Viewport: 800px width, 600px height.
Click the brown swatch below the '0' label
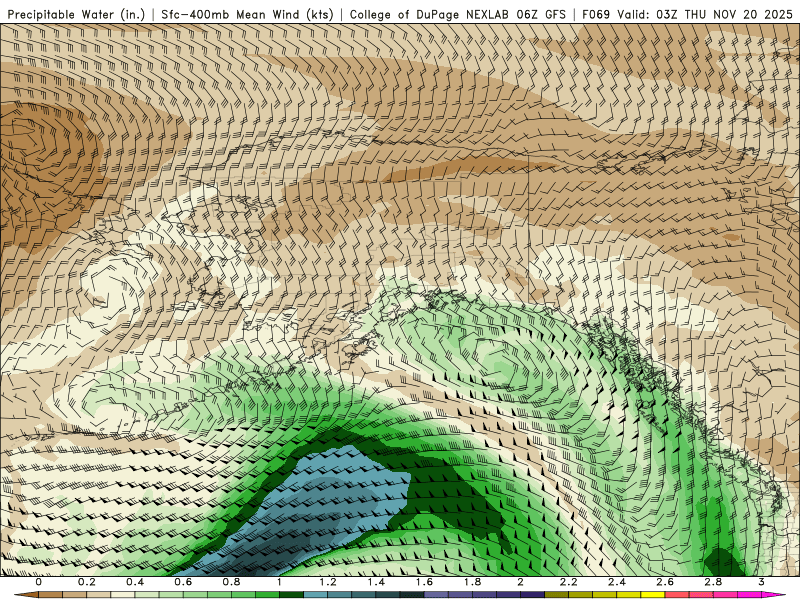coord(50,594)
